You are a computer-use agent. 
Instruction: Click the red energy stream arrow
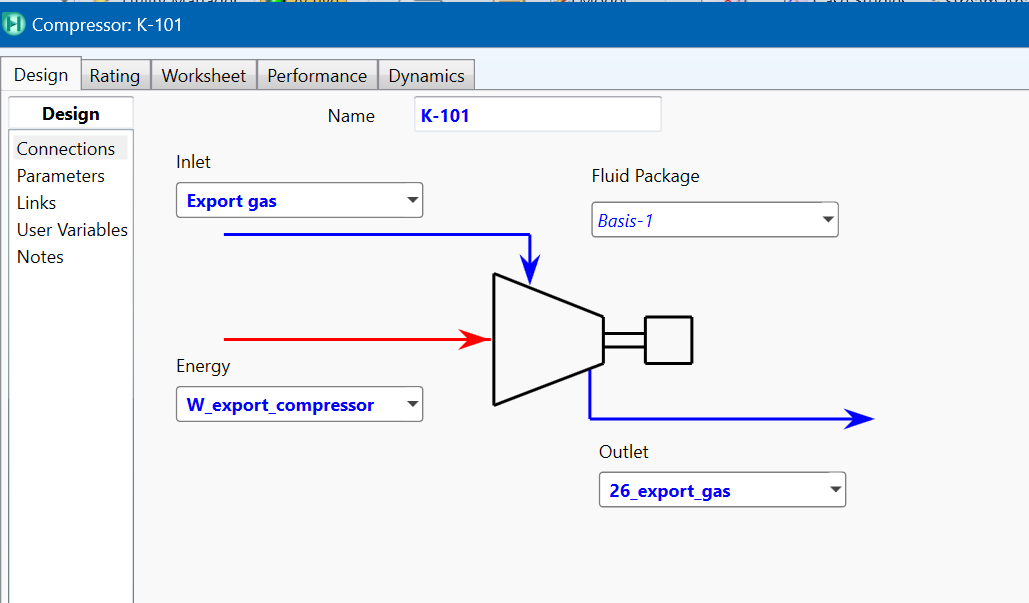[x=380, y=338]
